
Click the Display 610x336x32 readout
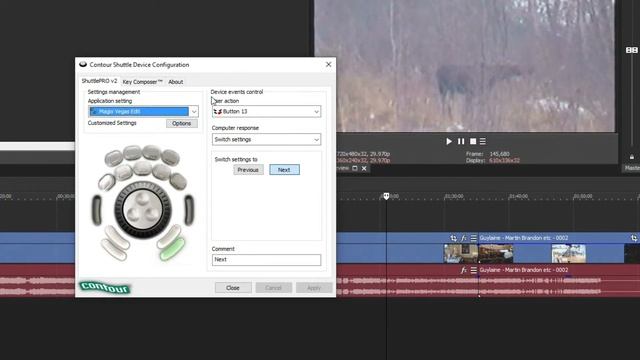click(x=493, y=160)
